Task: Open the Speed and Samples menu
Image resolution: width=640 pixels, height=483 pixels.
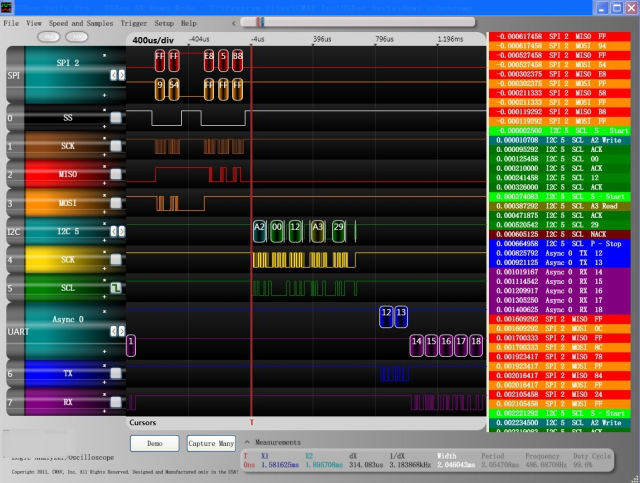Action: (81, 23)
